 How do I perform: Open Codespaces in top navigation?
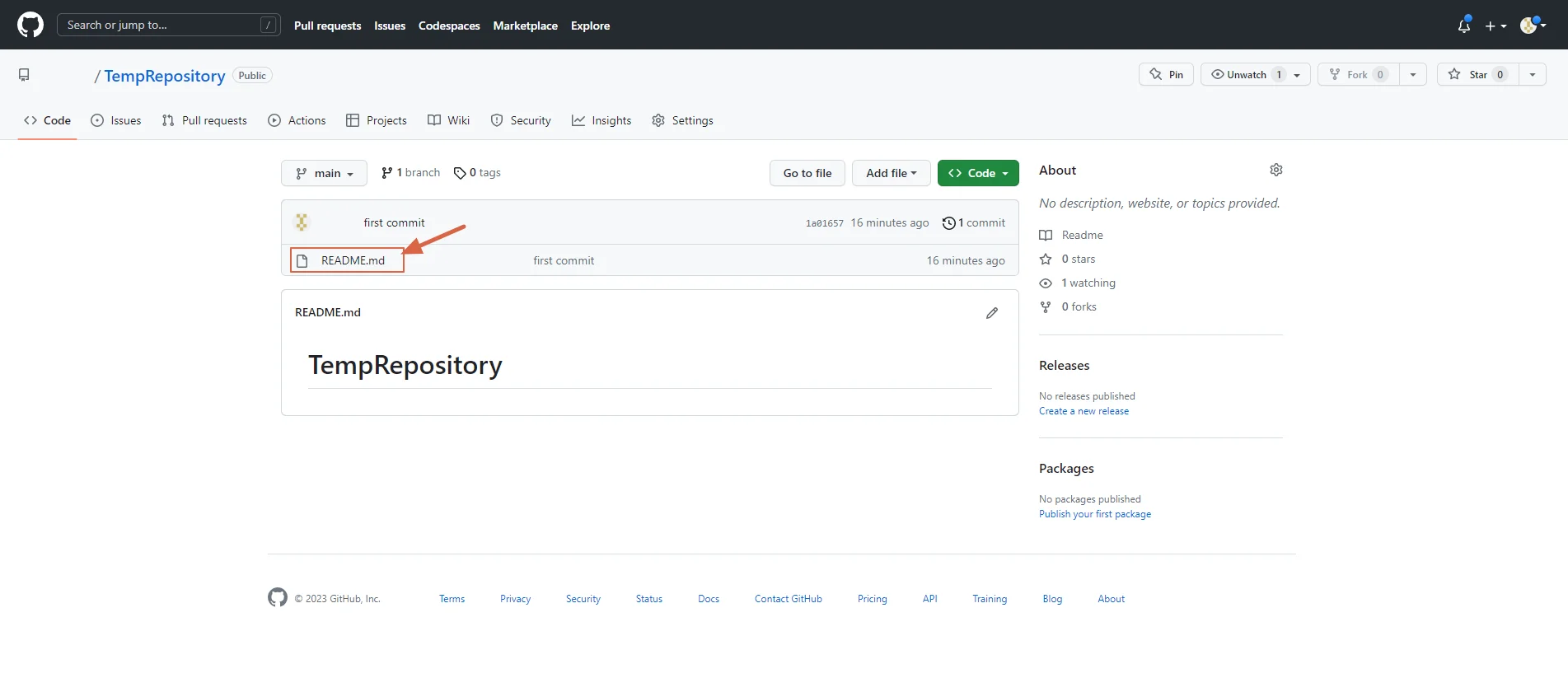click(449, 26)
